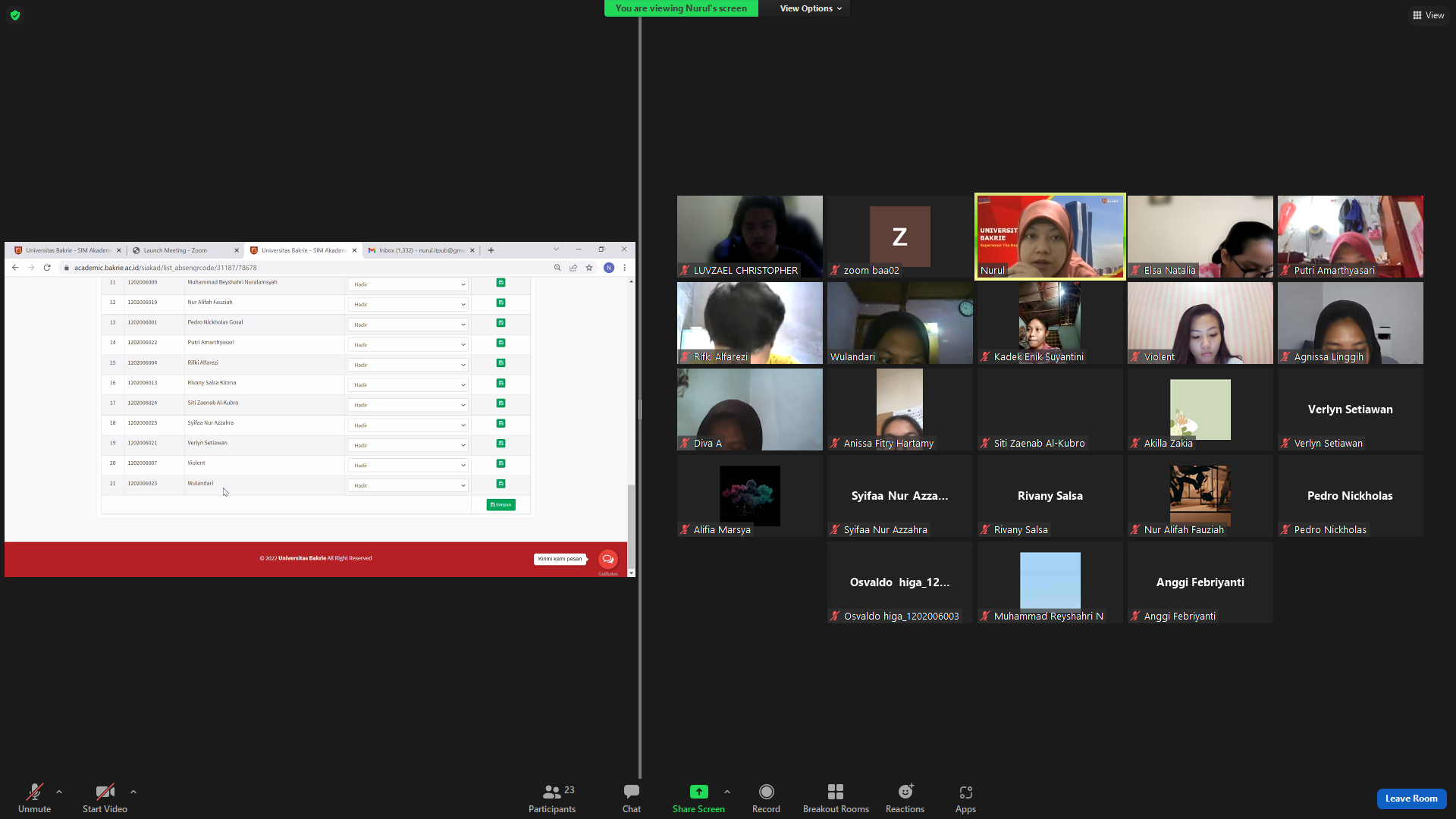Click the save icon for Violent row

coord(500,463)
